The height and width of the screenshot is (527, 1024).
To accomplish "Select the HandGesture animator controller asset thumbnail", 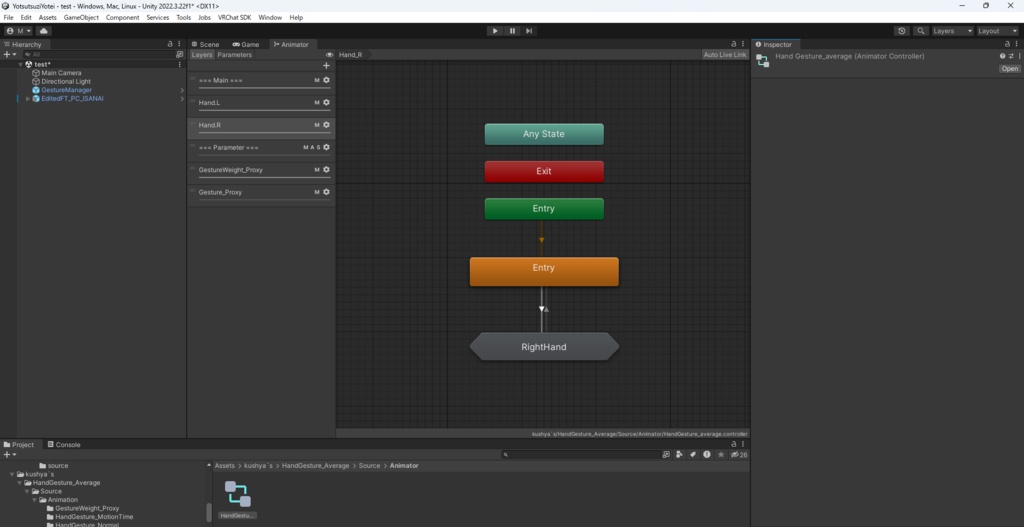I will coord(238,494).
